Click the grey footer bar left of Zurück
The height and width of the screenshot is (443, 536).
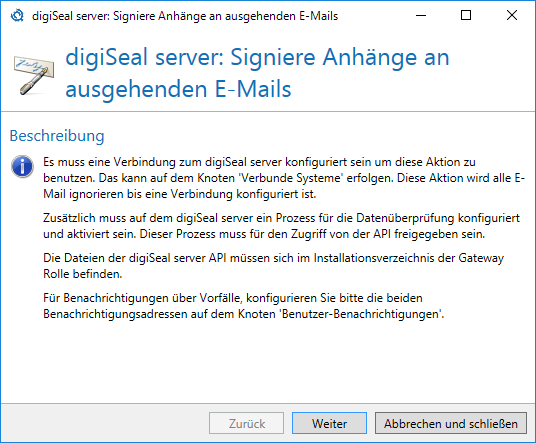click(105, 423)
